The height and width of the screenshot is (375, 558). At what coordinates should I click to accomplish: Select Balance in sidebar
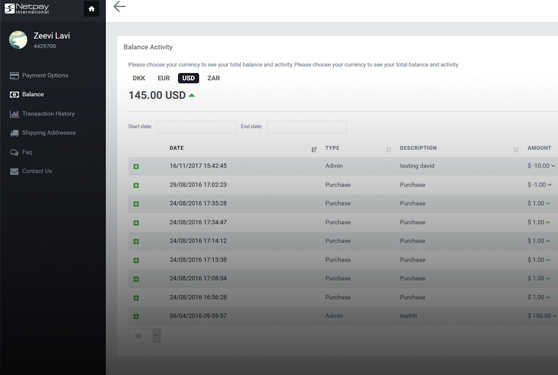click(33, 94)
